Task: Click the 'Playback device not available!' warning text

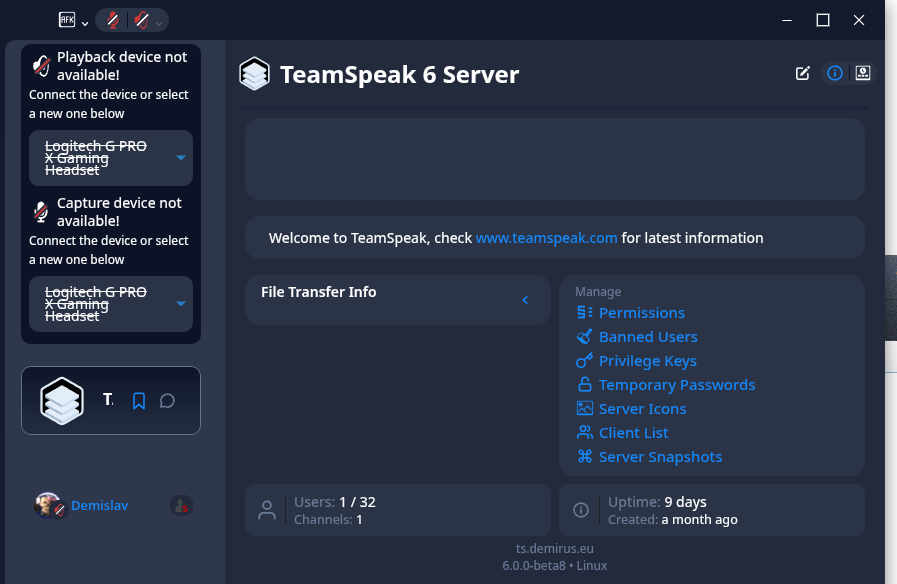Action: tap(122, 66)
